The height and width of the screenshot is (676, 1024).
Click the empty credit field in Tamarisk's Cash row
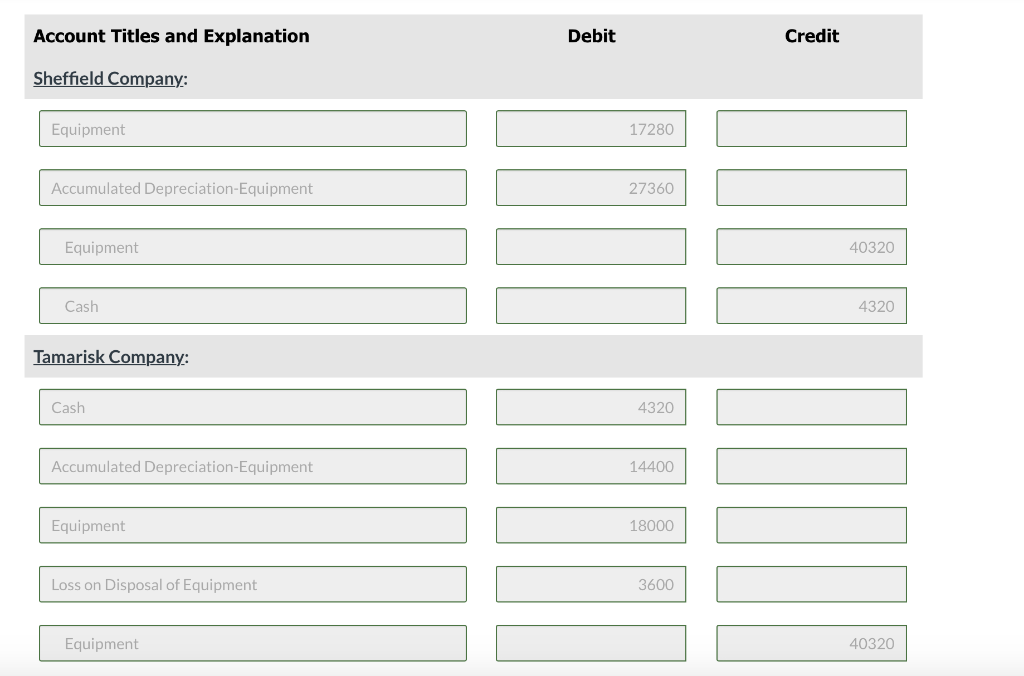pos(812,407)
